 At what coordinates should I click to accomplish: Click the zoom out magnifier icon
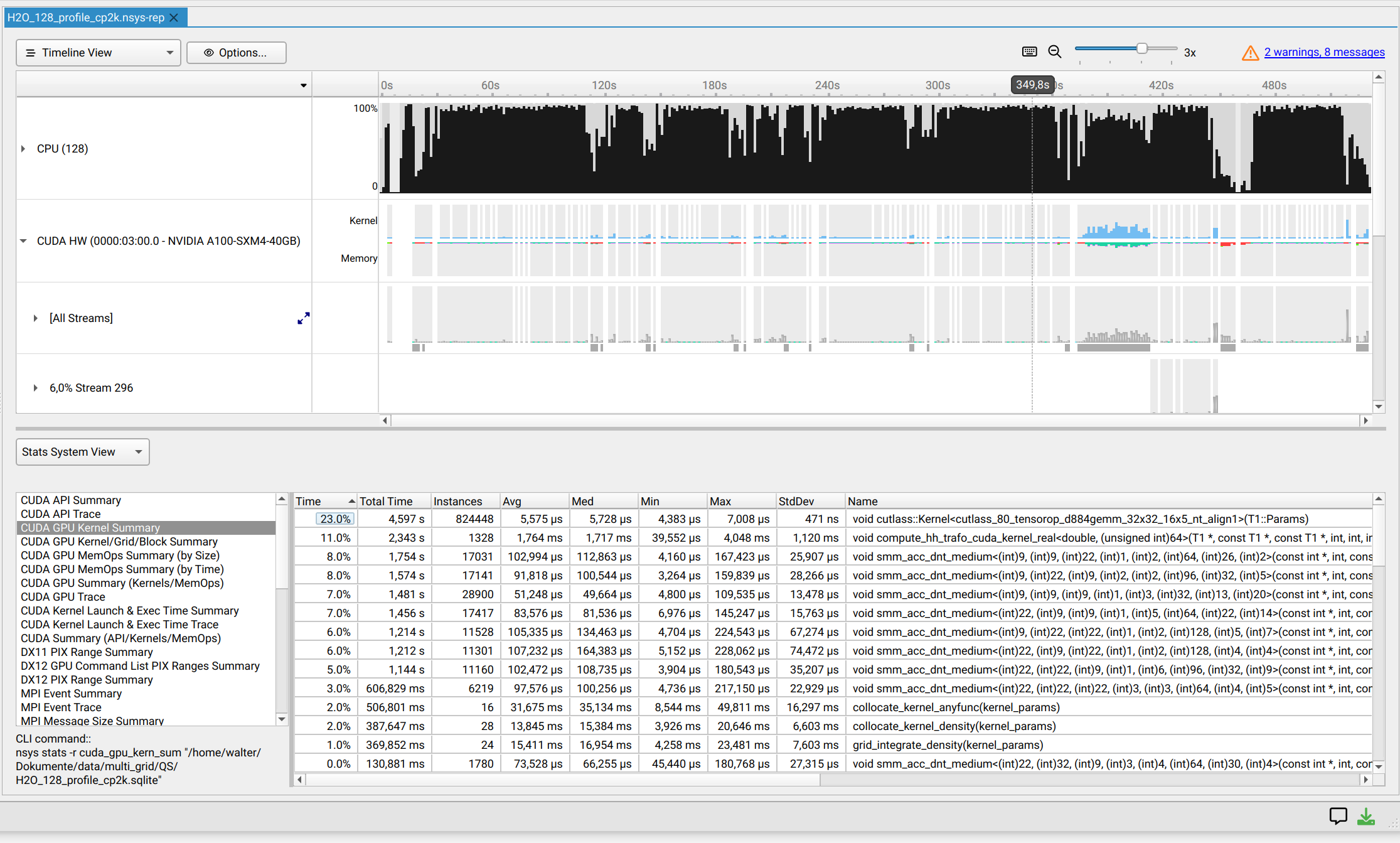pos(1055,52)
